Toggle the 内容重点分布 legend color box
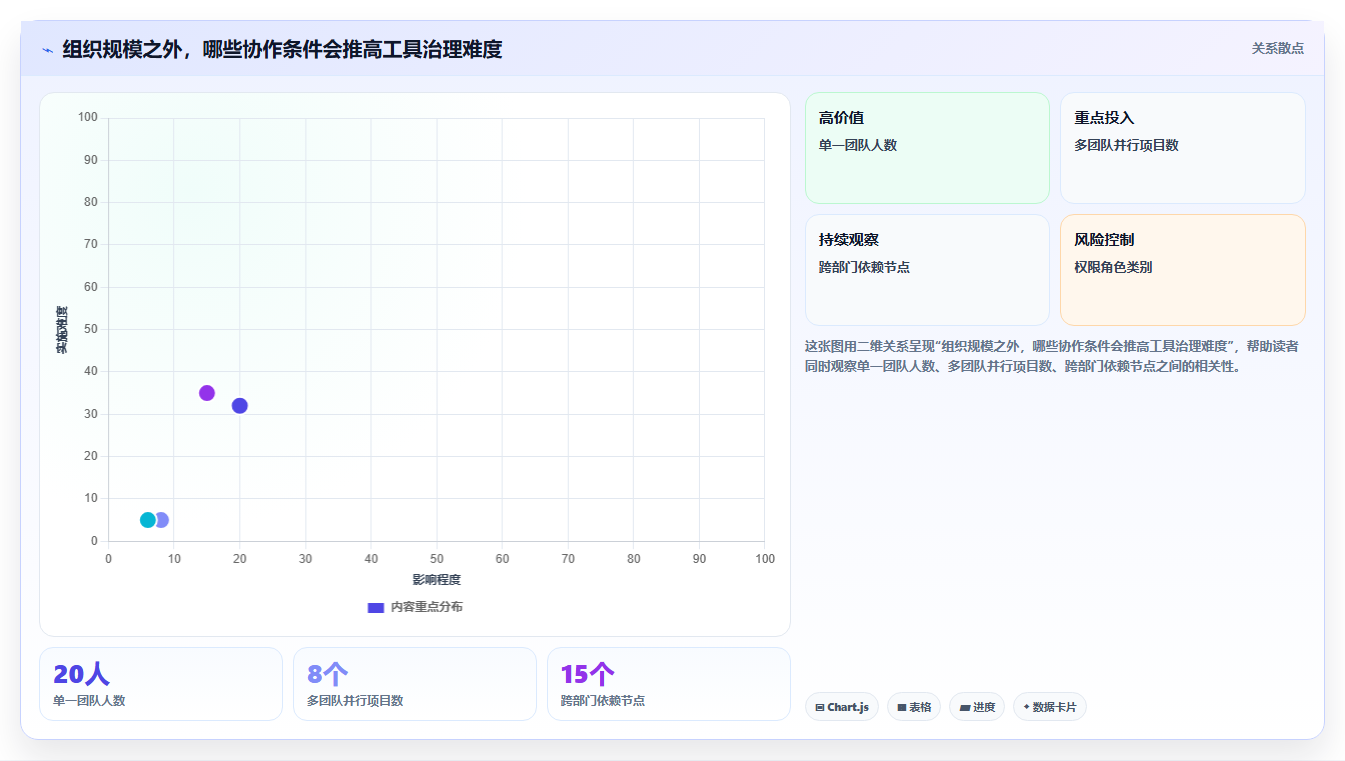The height and width of the screenshot is (761, 1345). 376,607
